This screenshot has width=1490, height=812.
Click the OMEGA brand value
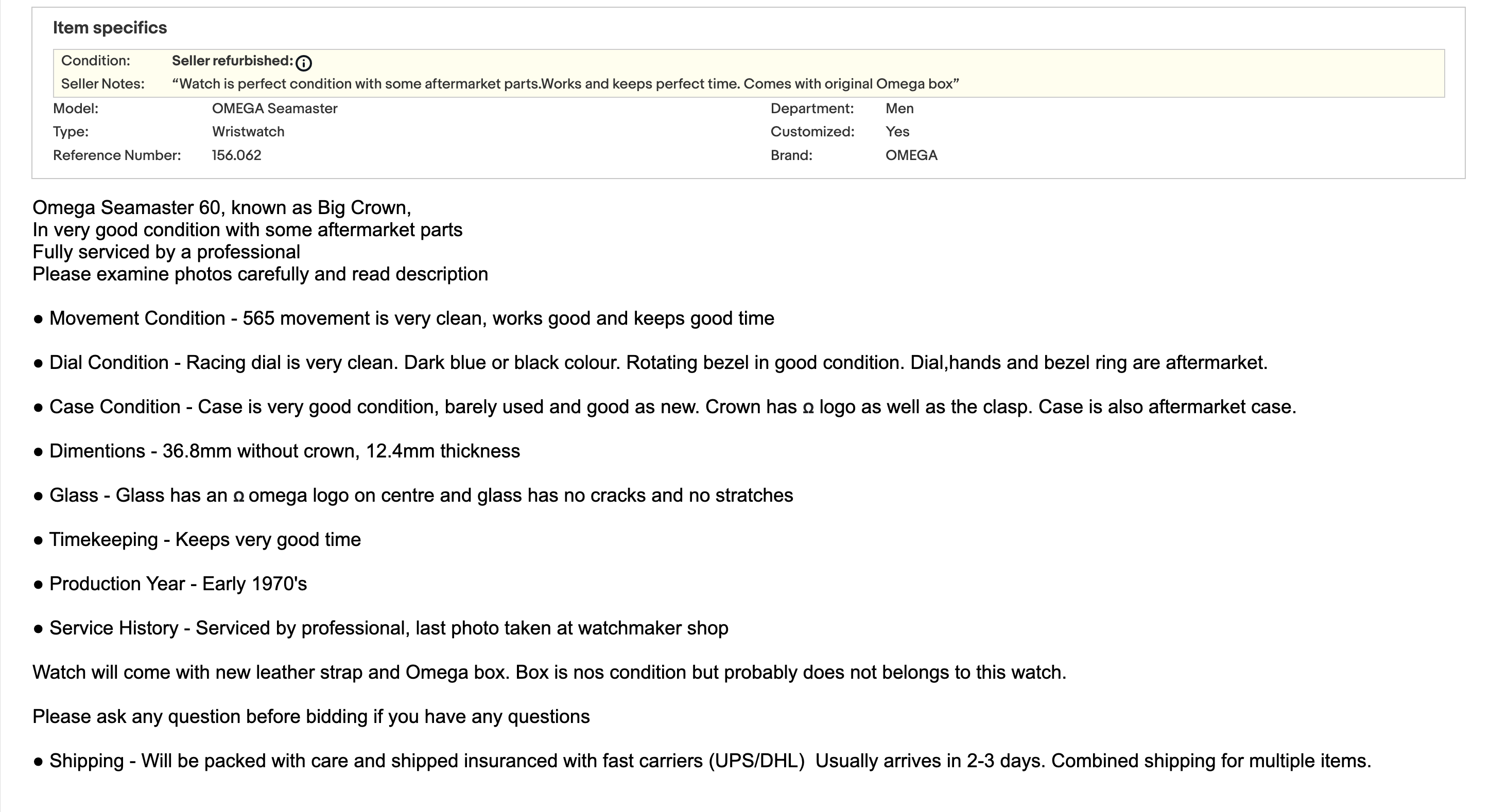[x=911, y=155]
